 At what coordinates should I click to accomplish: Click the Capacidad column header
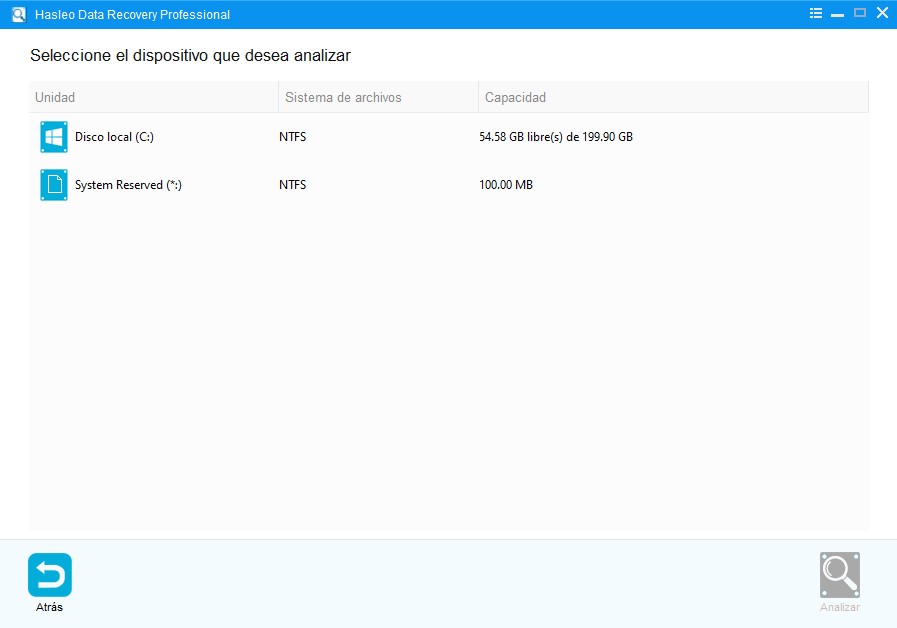(x=515, y=97)
